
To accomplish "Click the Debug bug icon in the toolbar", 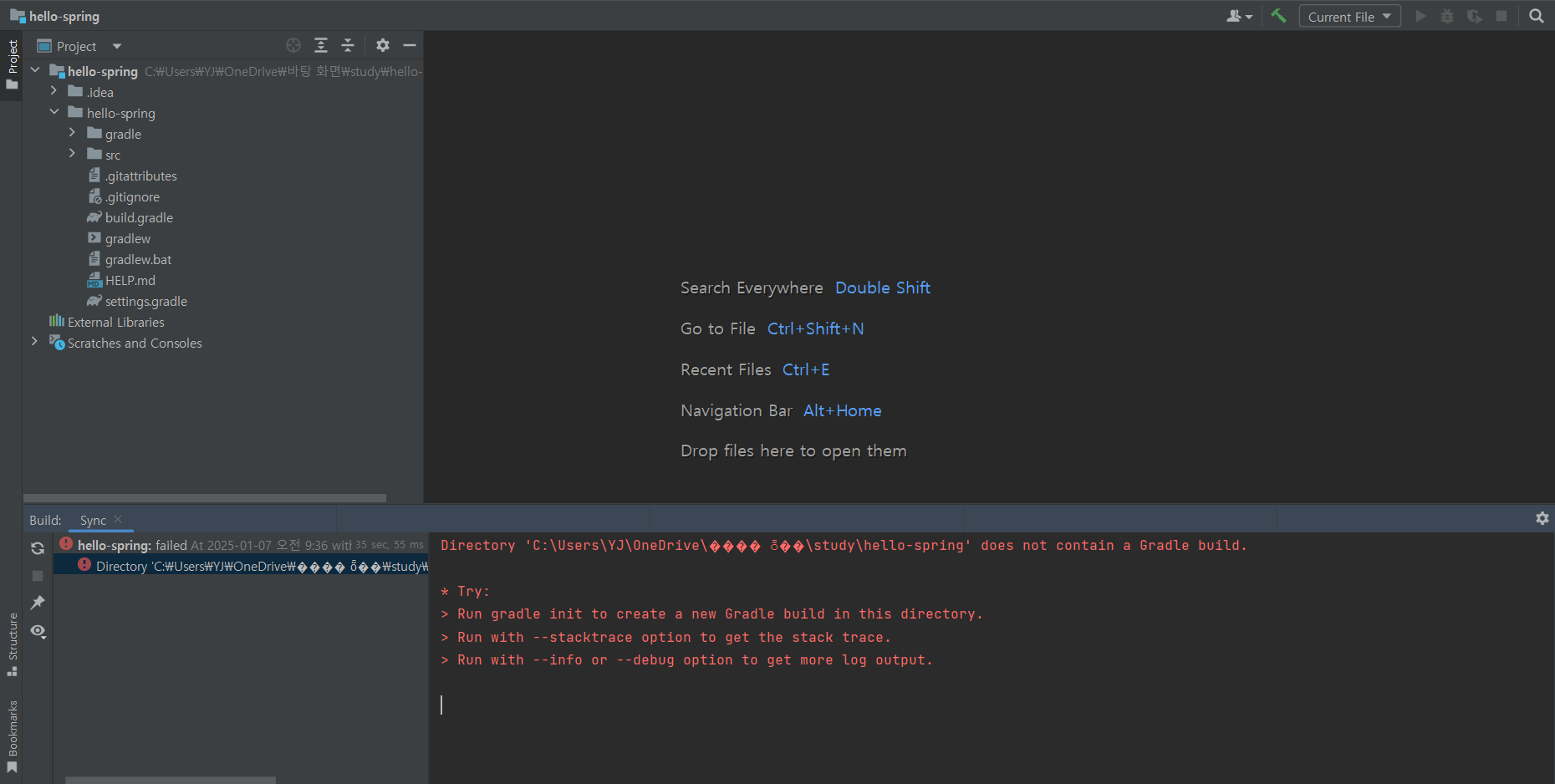I will tap(1447, 16).
